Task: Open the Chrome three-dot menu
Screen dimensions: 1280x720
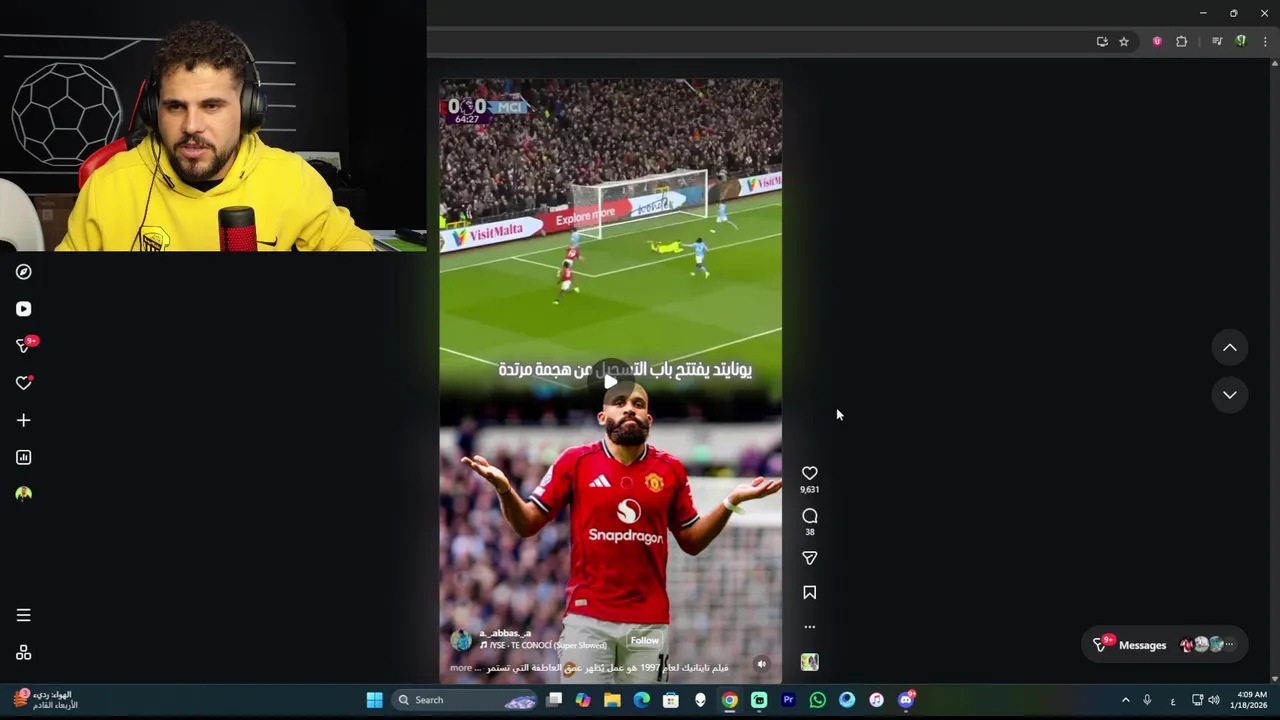Action: pyautogui.click(x=1265, y=42)
